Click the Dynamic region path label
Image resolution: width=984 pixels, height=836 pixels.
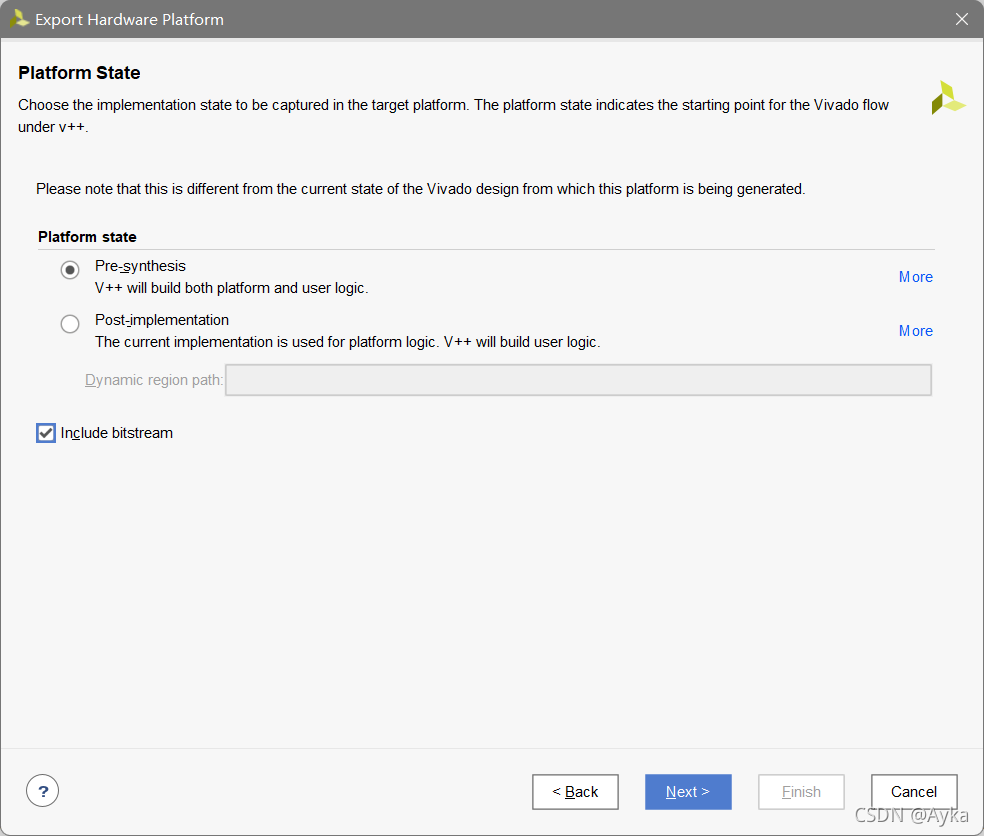[x=154, y=380]
